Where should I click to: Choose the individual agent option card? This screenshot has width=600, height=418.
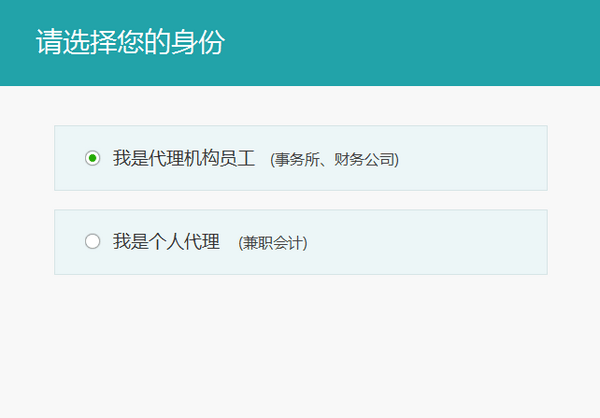pos(300,242)
